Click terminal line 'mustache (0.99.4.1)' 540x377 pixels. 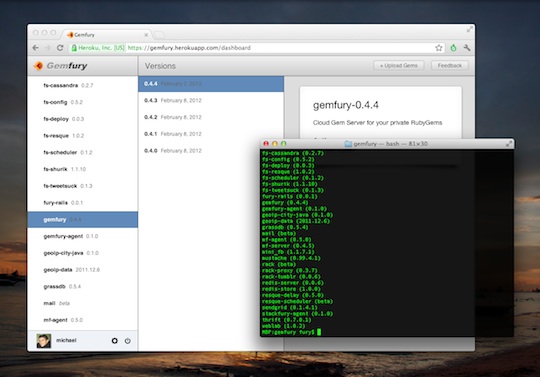291,258
